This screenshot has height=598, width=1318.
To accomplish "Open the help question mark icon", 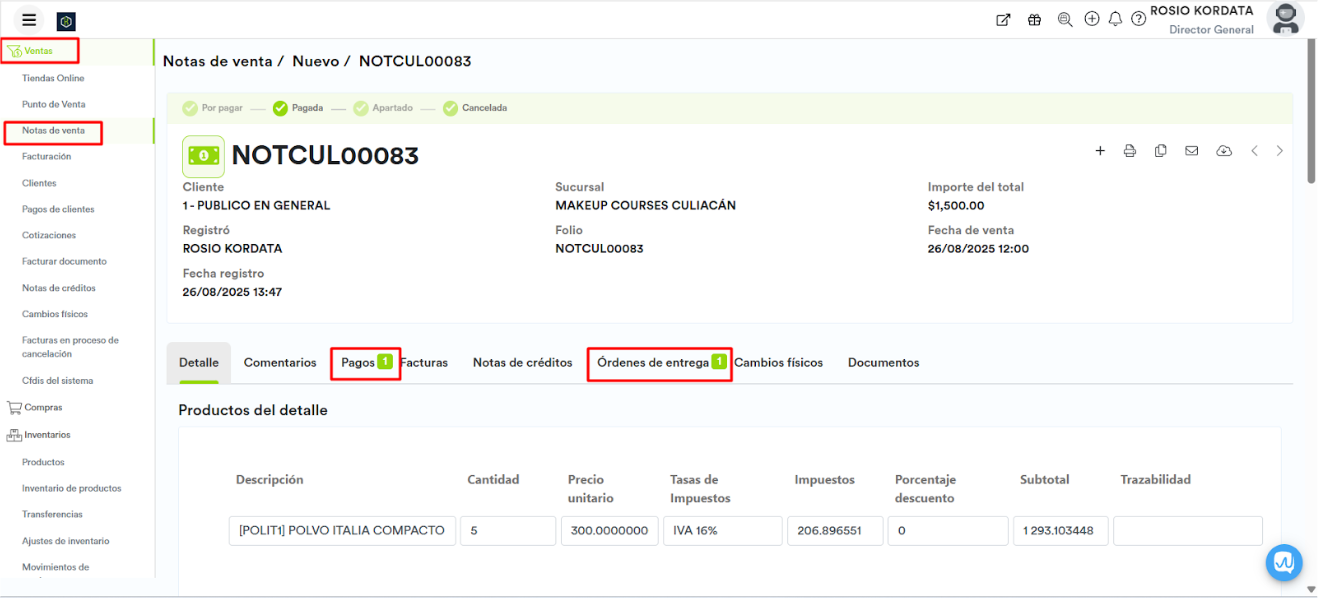I will [1138, 19].
